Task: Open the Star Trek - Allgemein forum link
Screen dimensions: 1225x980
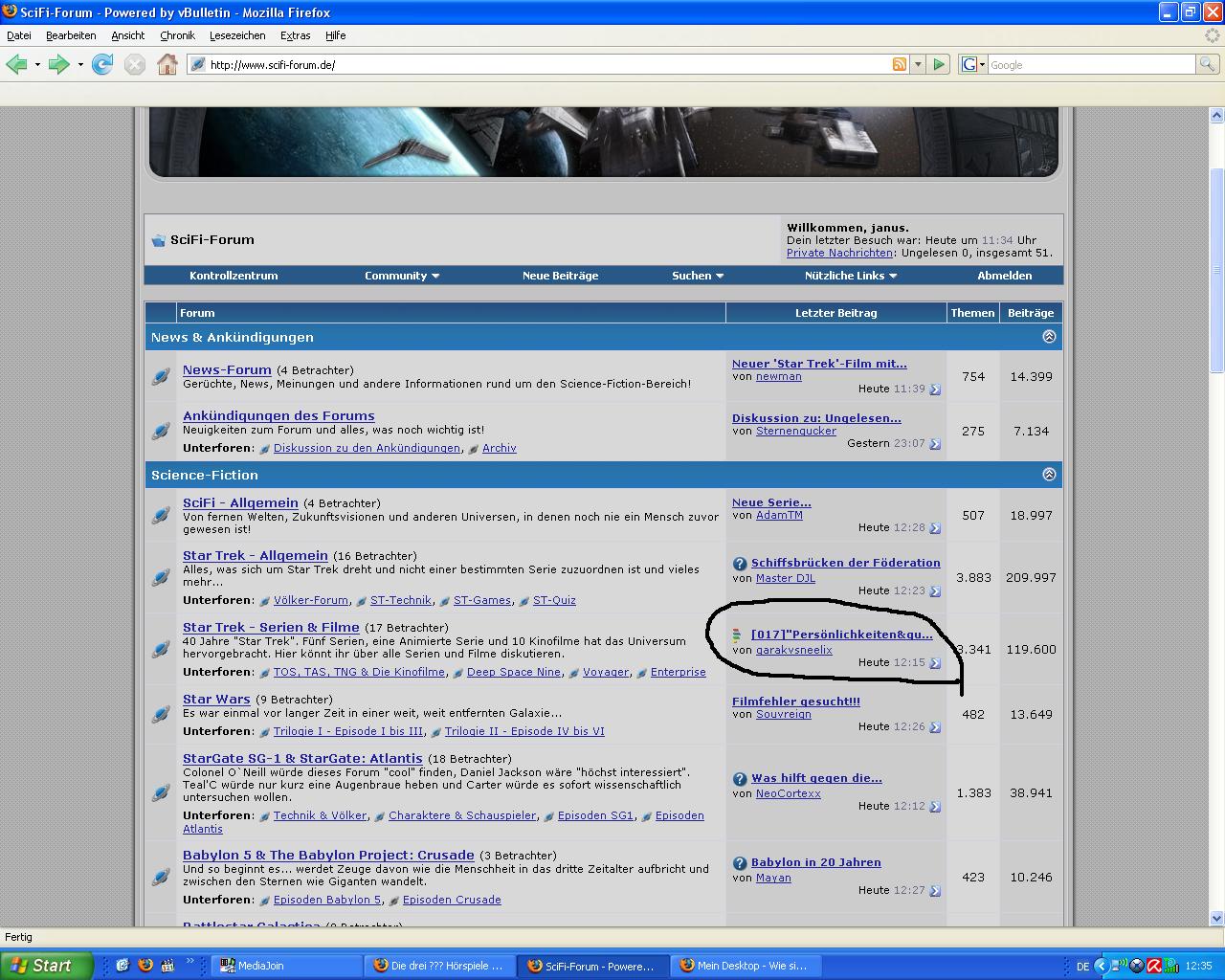Action: tap(255, 556)
